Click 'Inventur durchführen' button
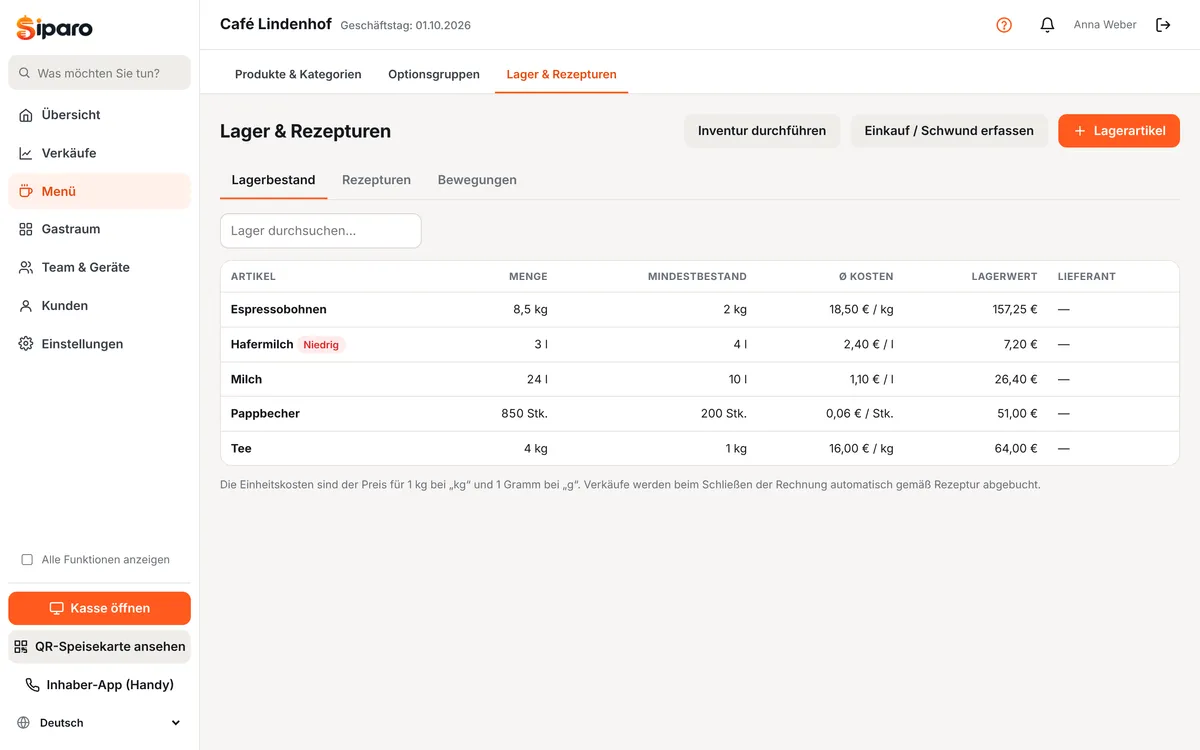Image resolution: width=1200 pixels, height=750 pixels. click(762, 131)
